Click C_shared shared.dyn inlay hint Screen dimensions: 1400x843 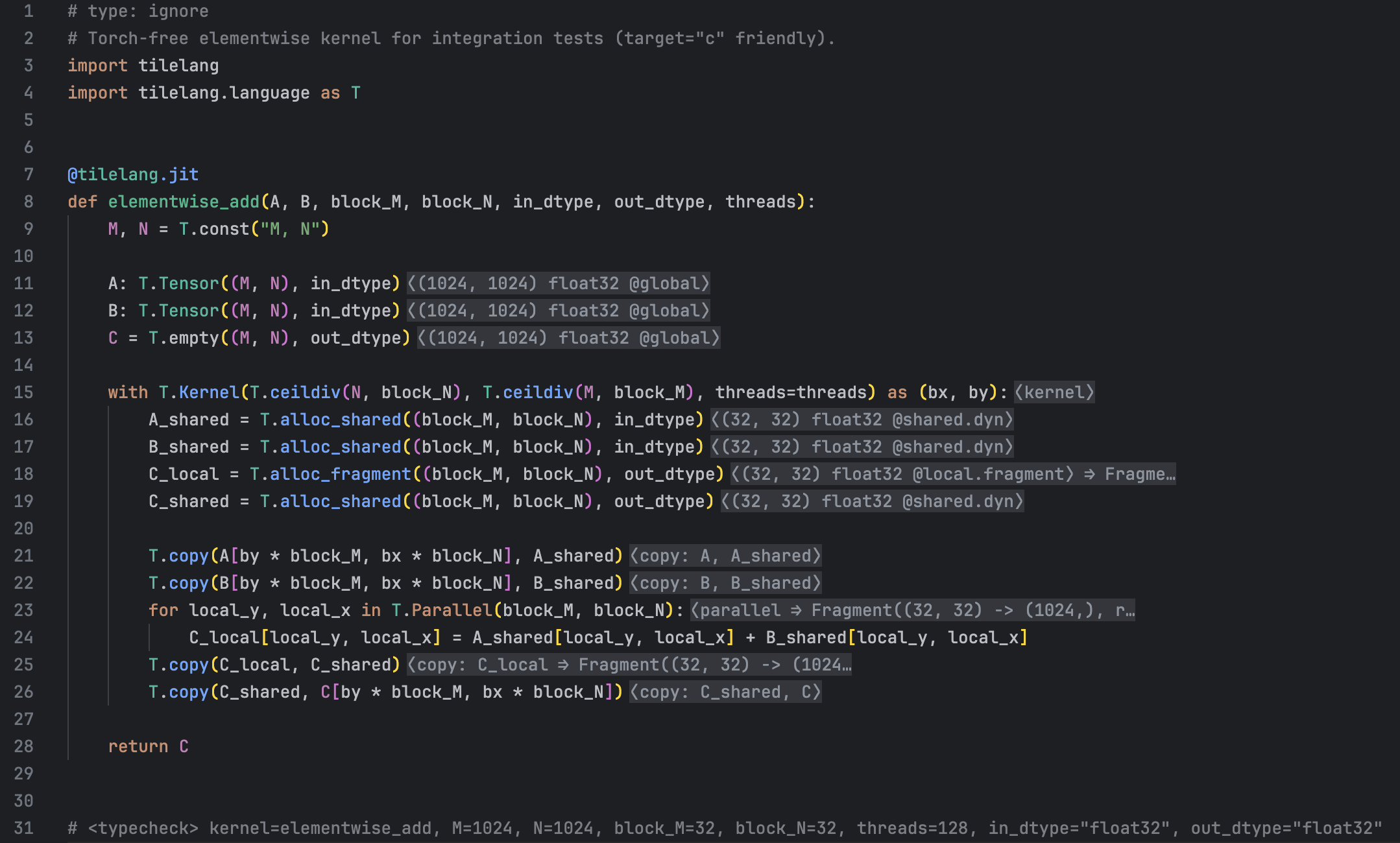873,501
